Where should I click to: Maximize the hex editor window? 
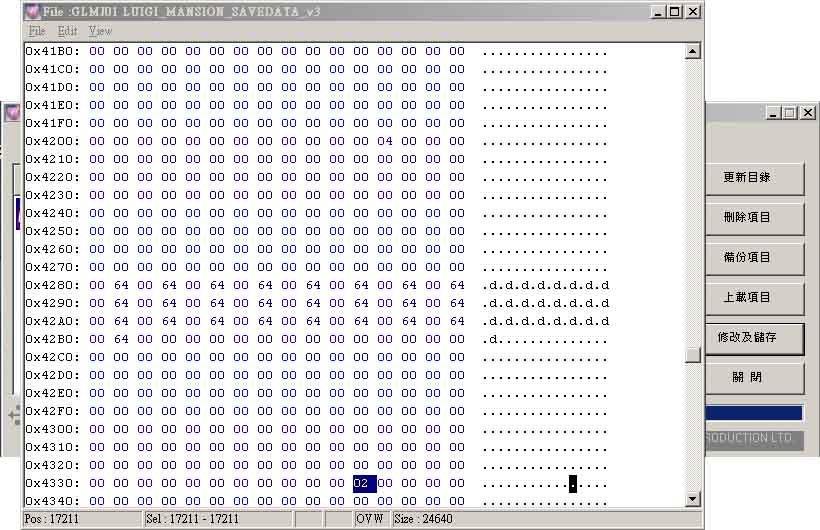(675, 12)
